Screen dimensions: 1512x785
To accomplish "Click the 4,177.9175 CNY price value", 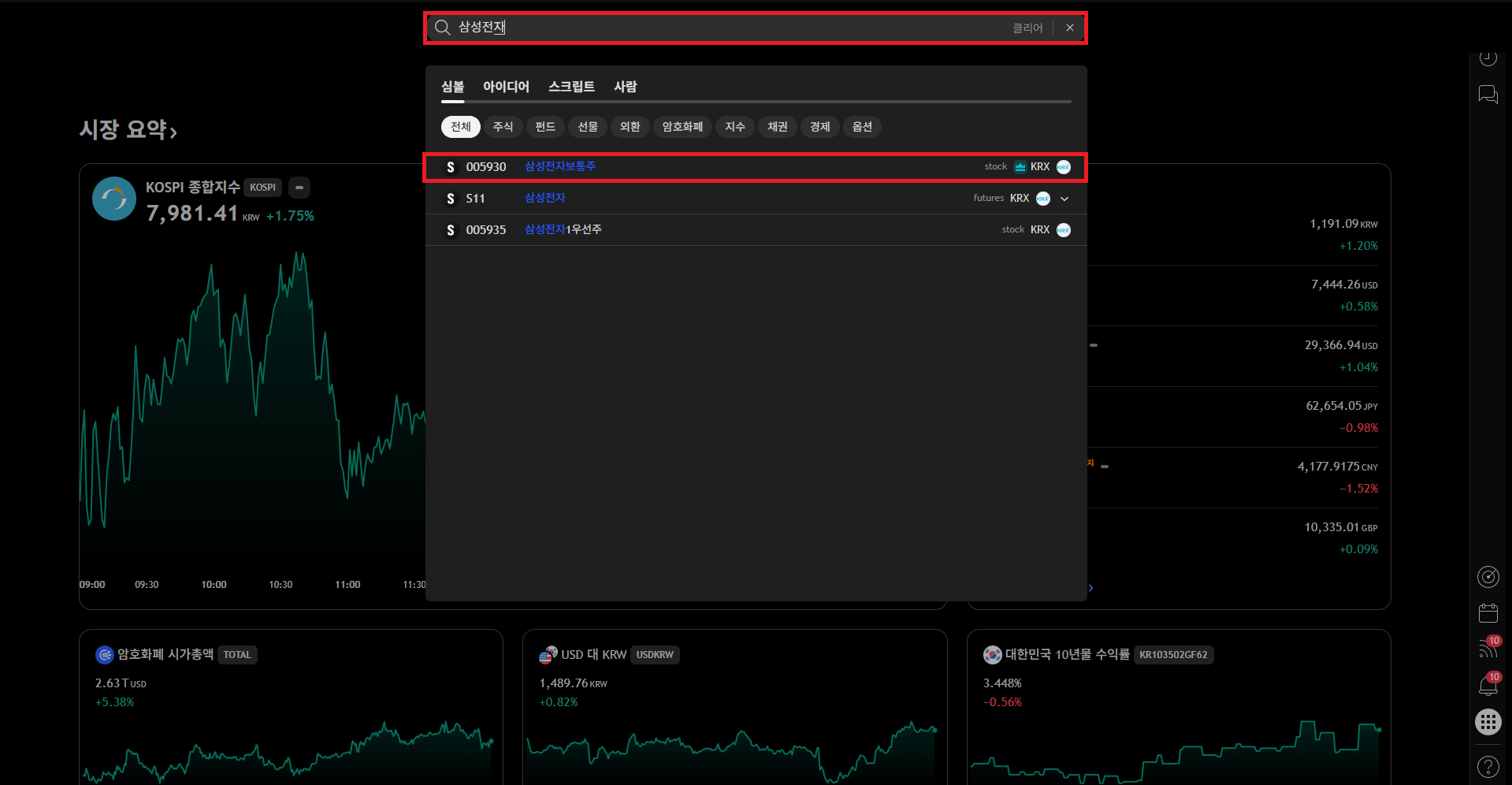I will pos(1338,467).
